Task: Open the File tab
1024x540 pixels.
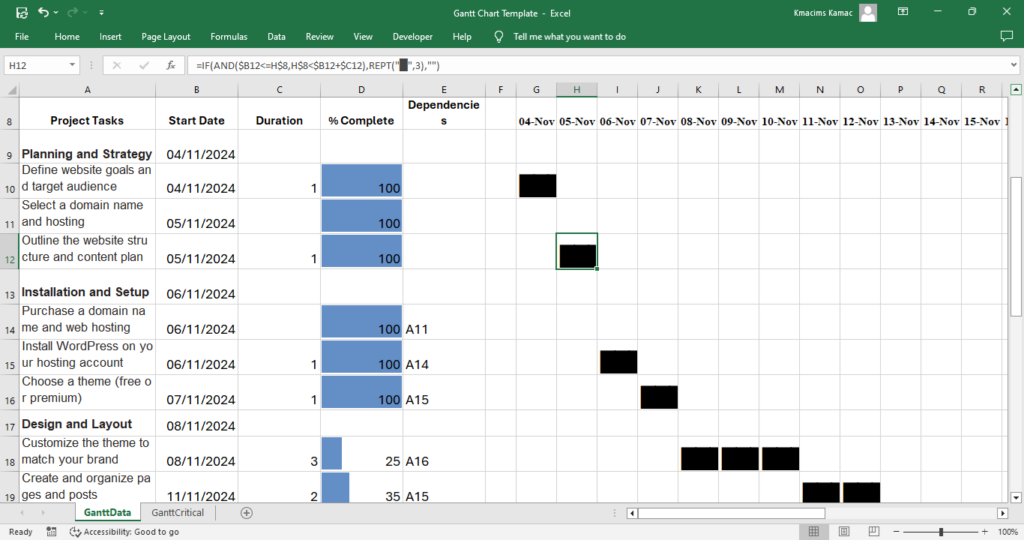Action: coord(22,37)
